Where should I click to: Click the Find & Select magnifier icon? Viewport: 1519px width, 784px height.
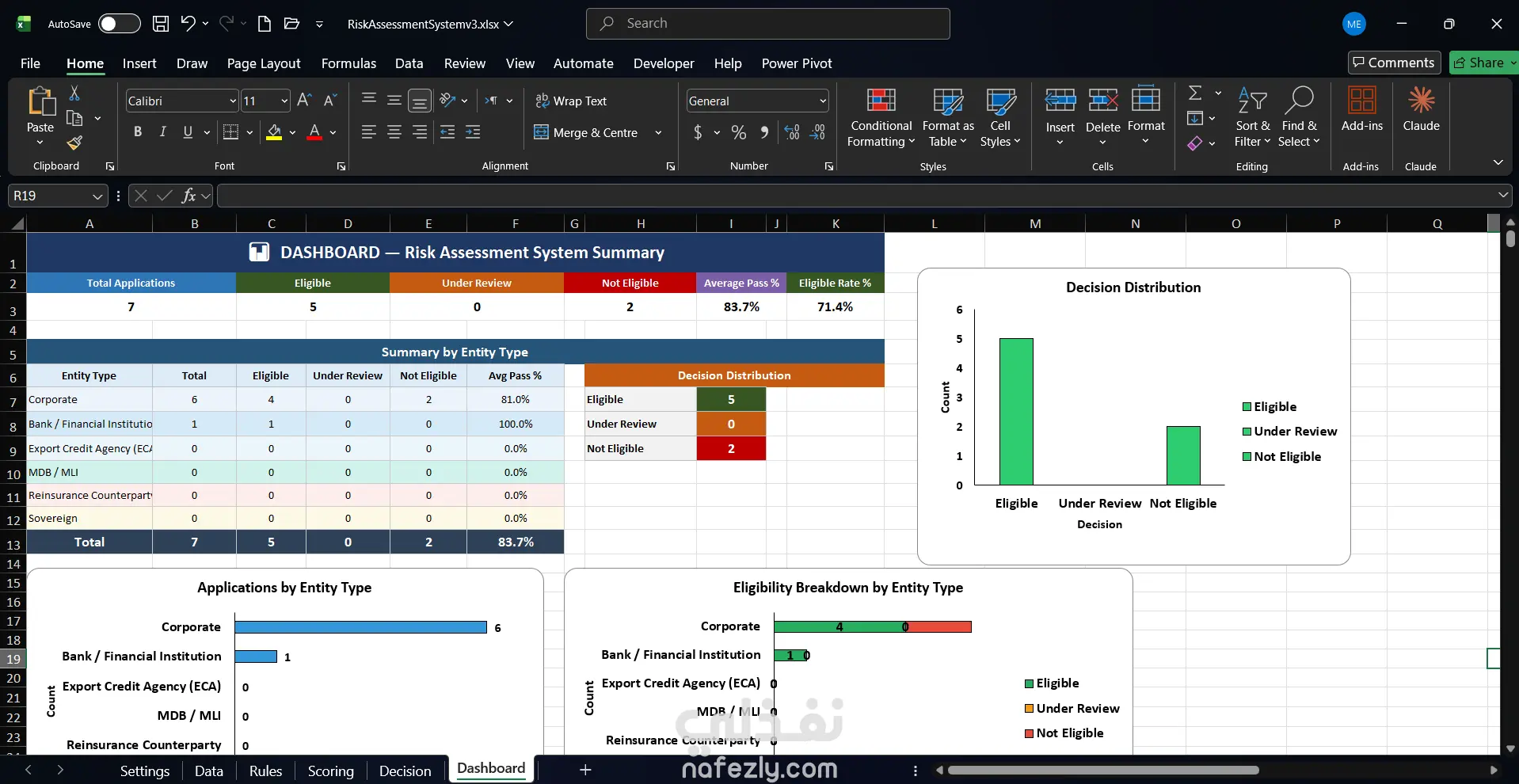point(1299,100)
